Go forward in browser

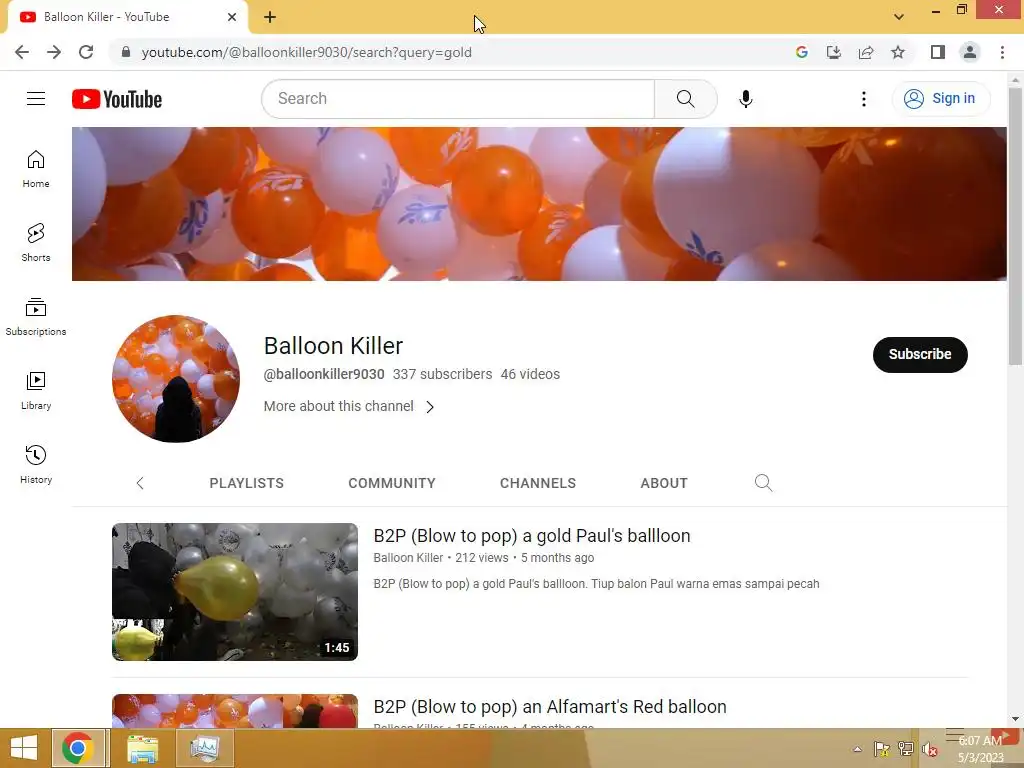point(54,52)
